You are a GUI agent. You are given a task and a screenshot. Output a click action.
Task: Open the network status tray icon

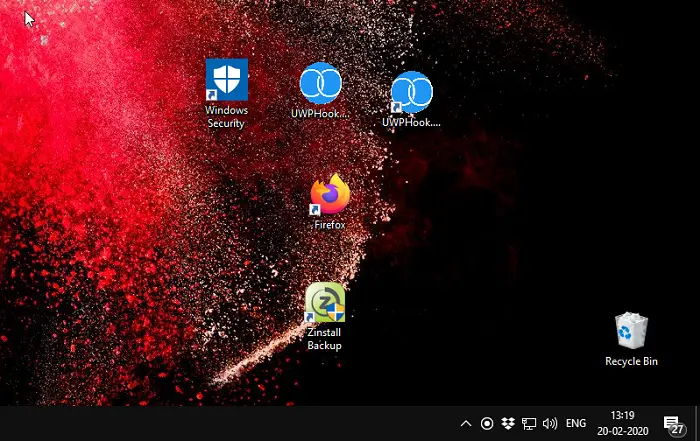pos(529,423)
